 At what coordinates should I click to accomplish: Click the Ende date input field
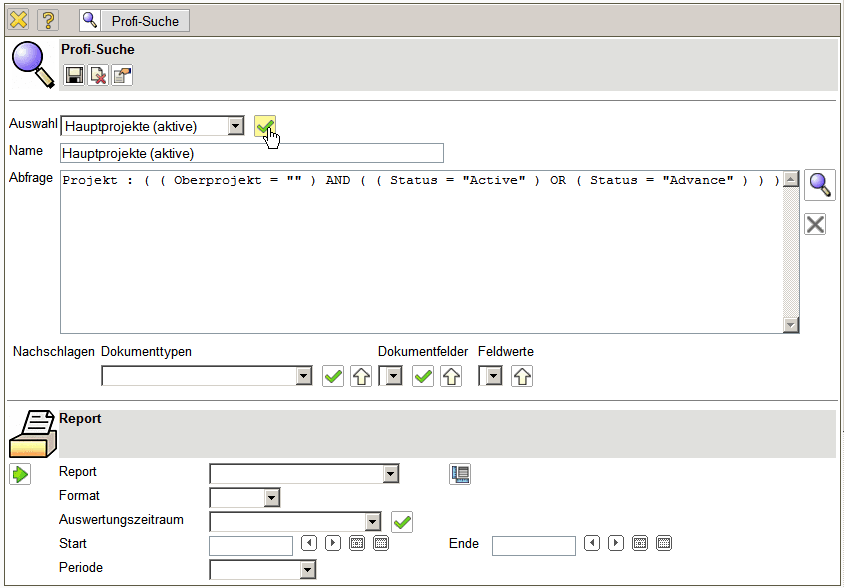(533, 545)
